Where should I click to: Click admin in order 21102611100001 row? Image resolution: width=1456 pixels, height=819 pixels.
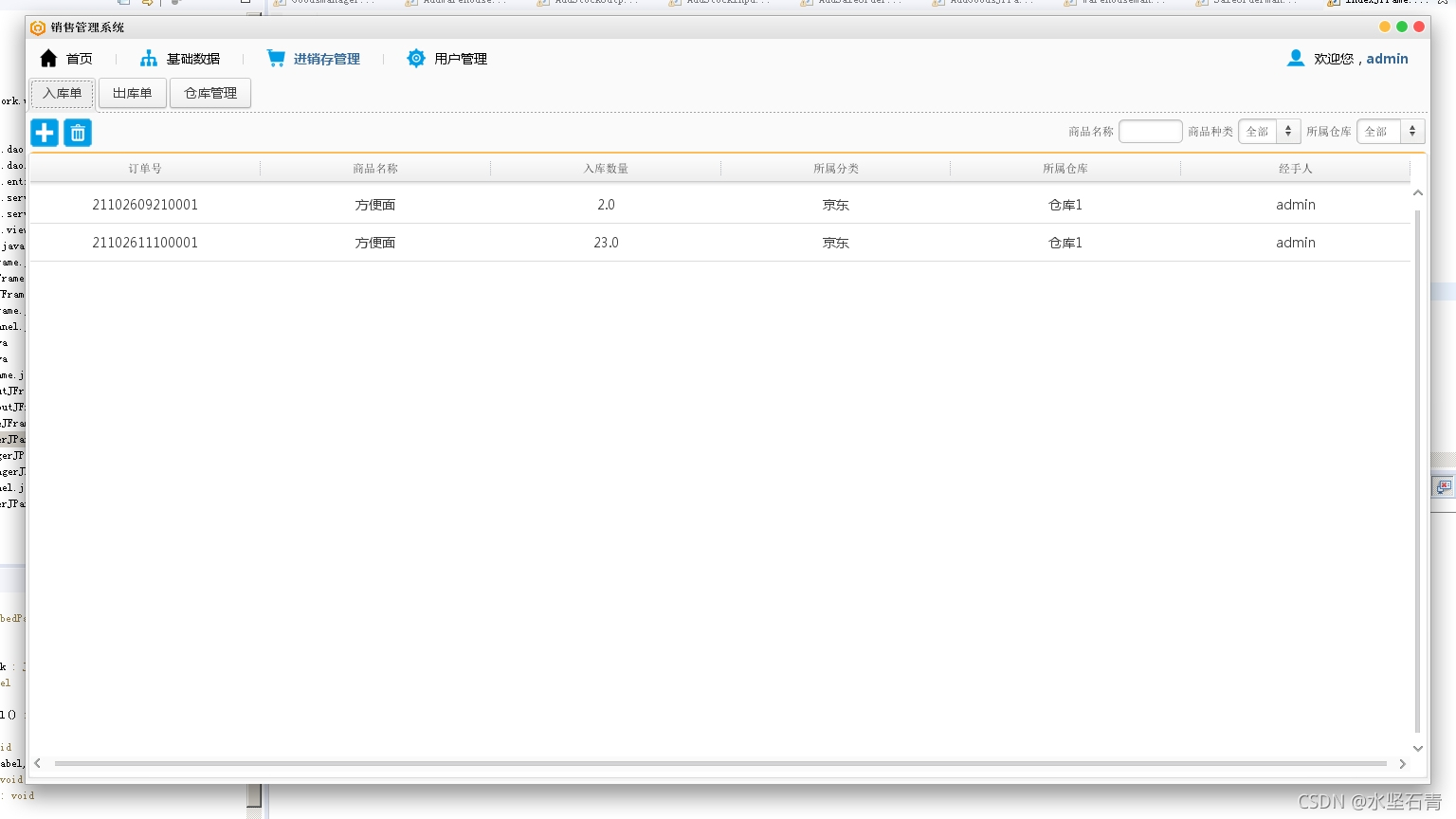coord(1296,243)
